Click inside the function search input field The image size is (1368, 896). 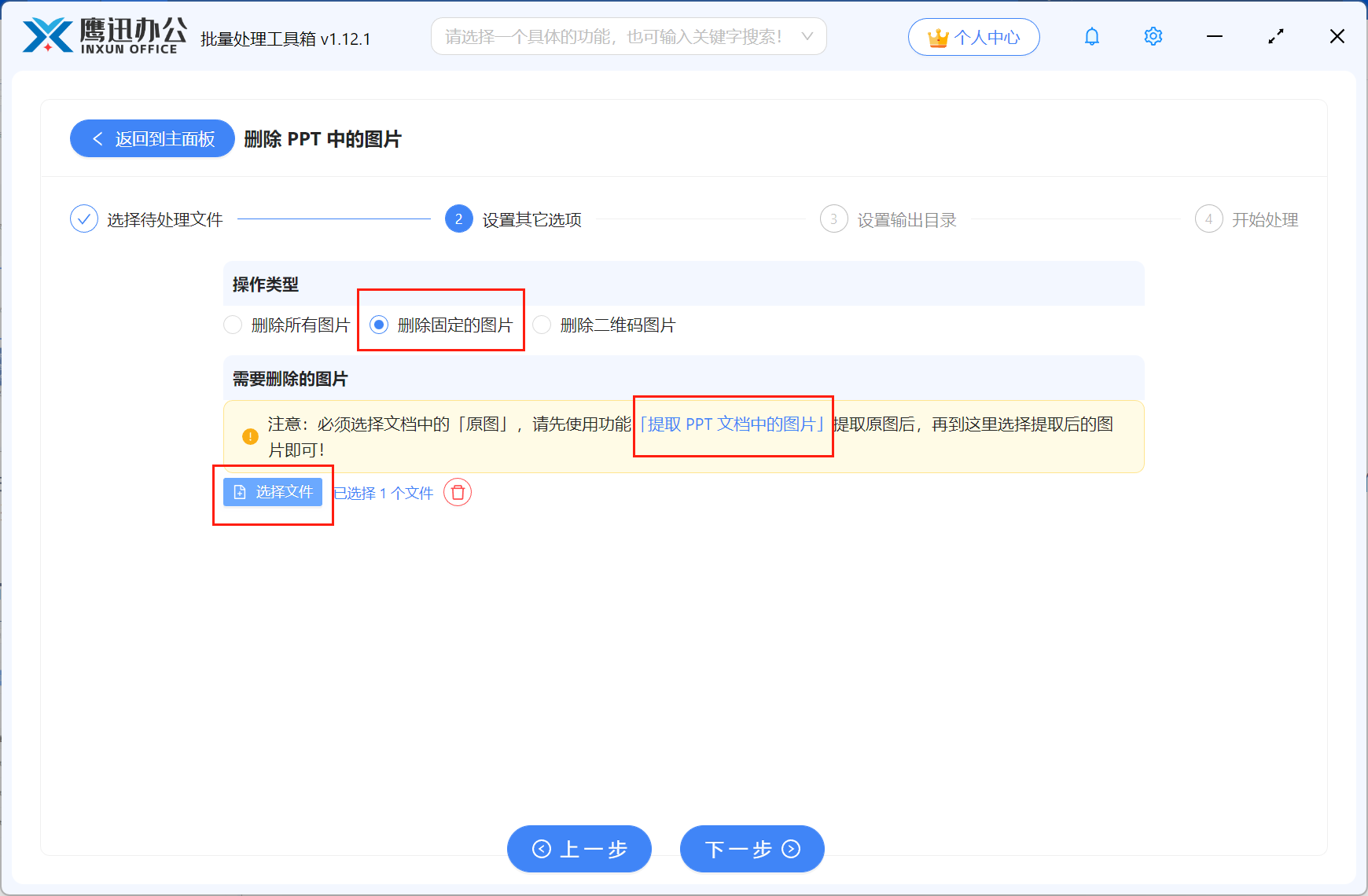[613, 36]
